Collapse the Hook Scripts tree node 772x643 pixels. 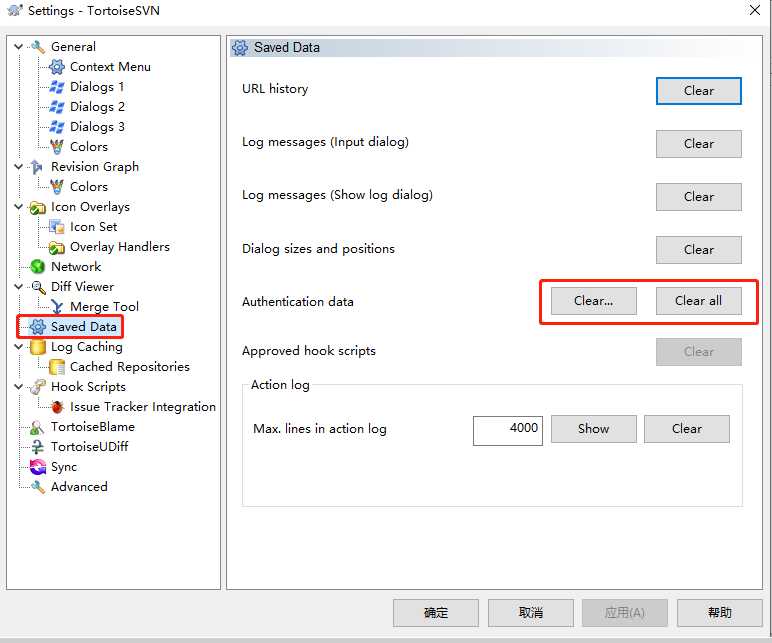coord(19,386)
